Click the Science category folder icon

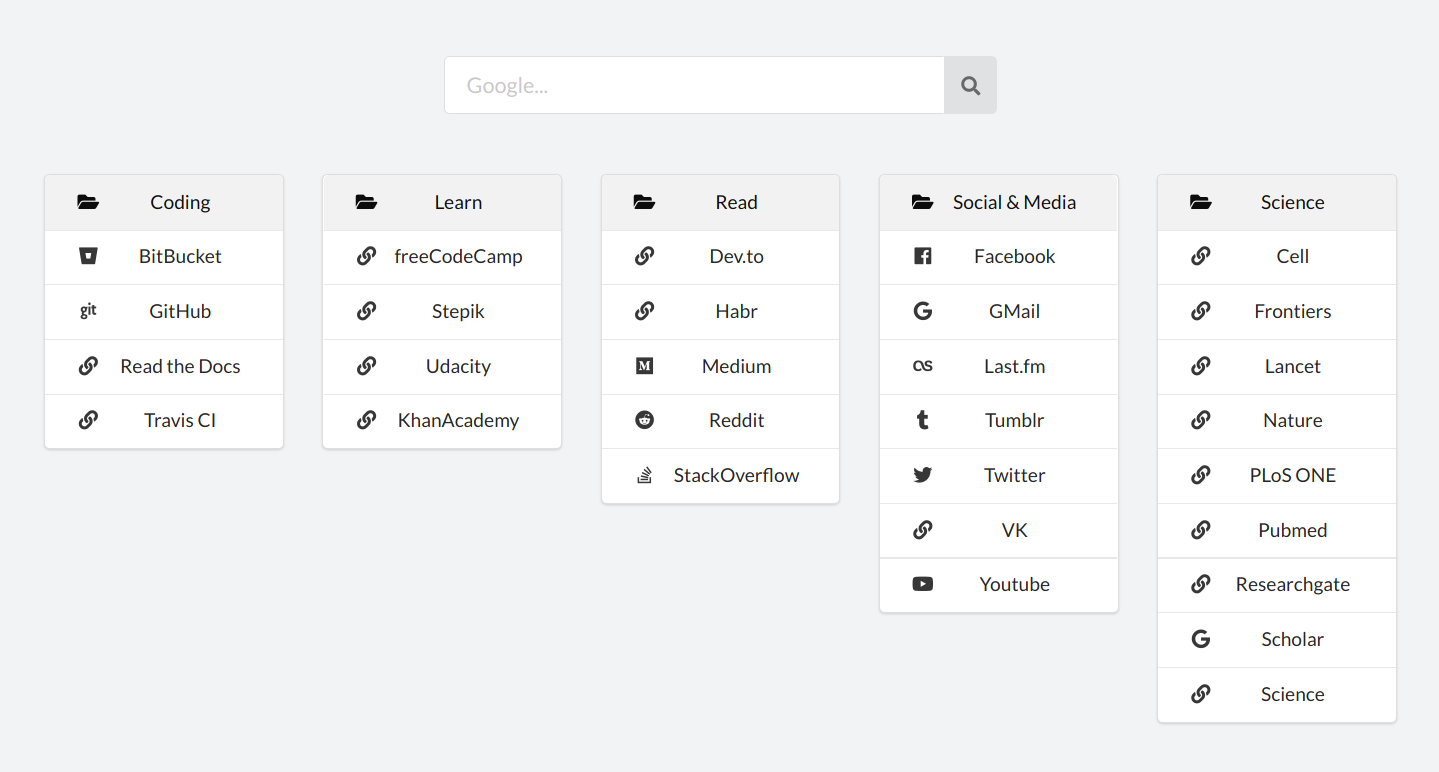[1200, 202]
